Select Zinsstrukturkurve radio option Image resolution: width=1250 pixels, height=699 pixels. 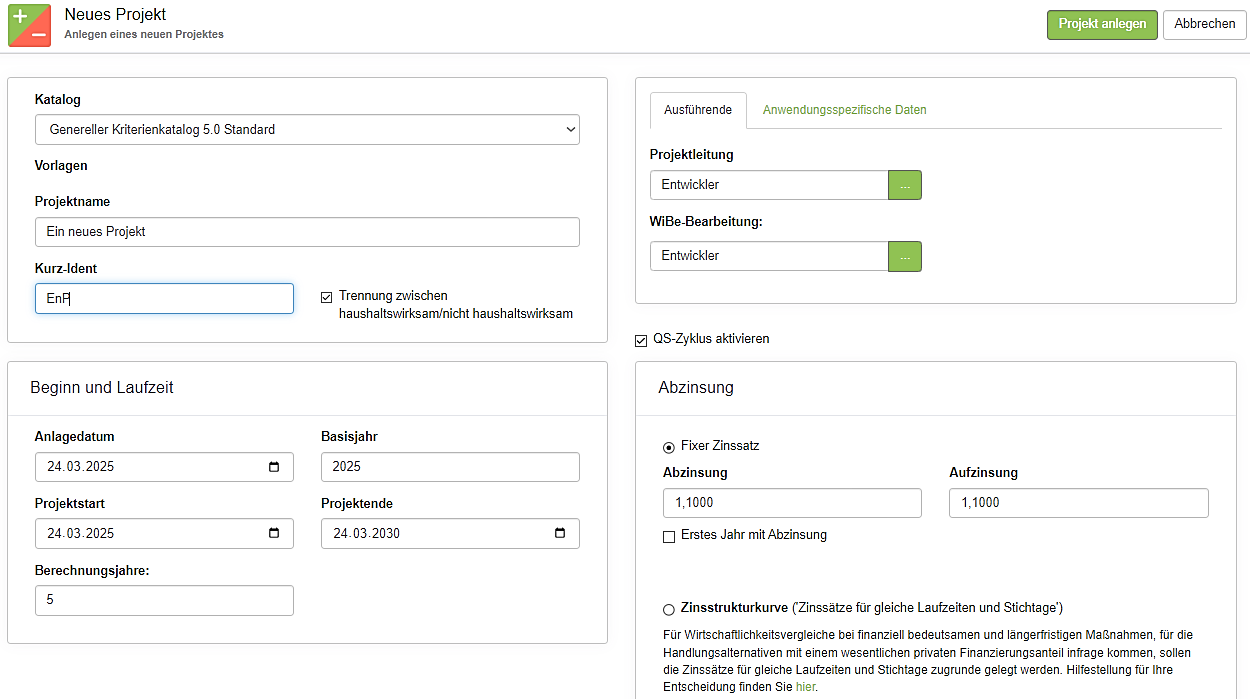click(x=669, y=609)
